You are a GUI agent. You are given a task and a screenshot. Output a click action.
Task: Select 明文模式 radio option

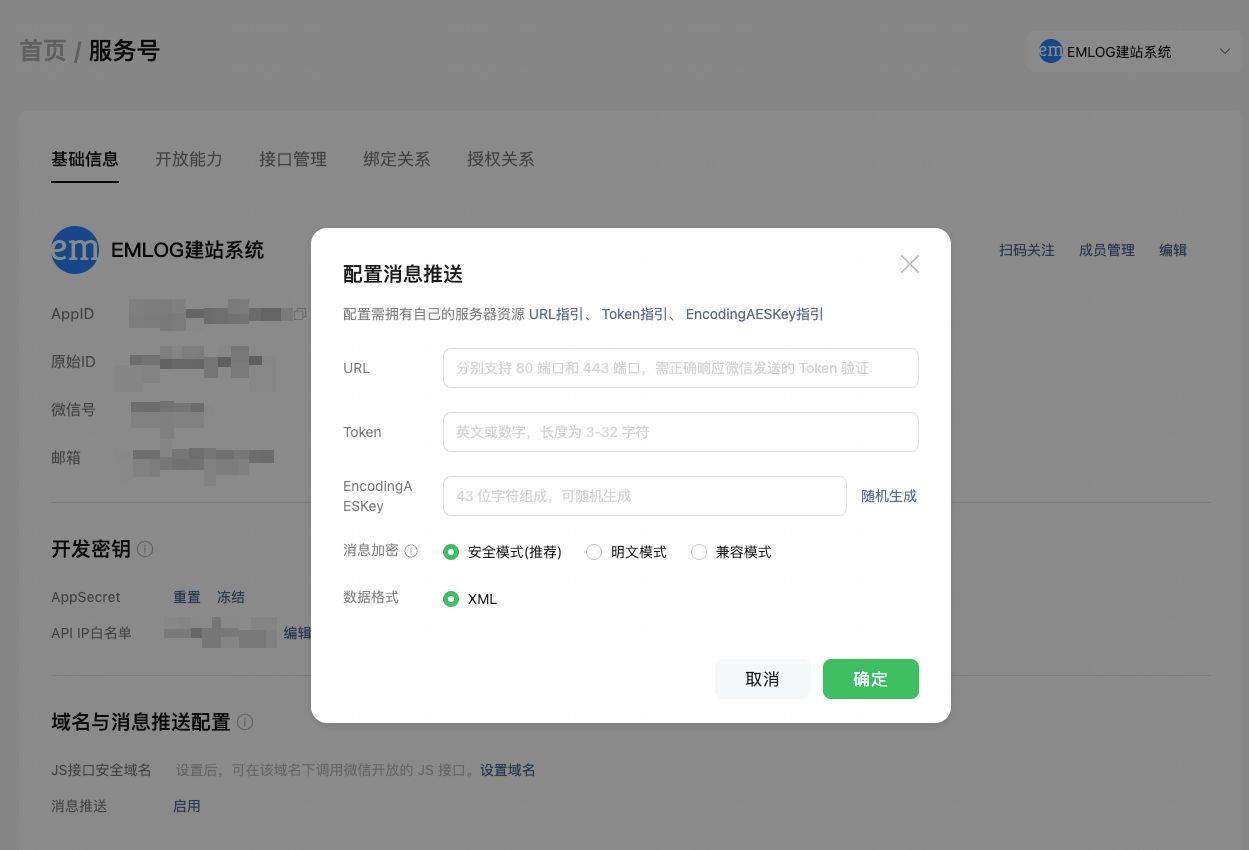pyautogui.click(x=594, y=552)
